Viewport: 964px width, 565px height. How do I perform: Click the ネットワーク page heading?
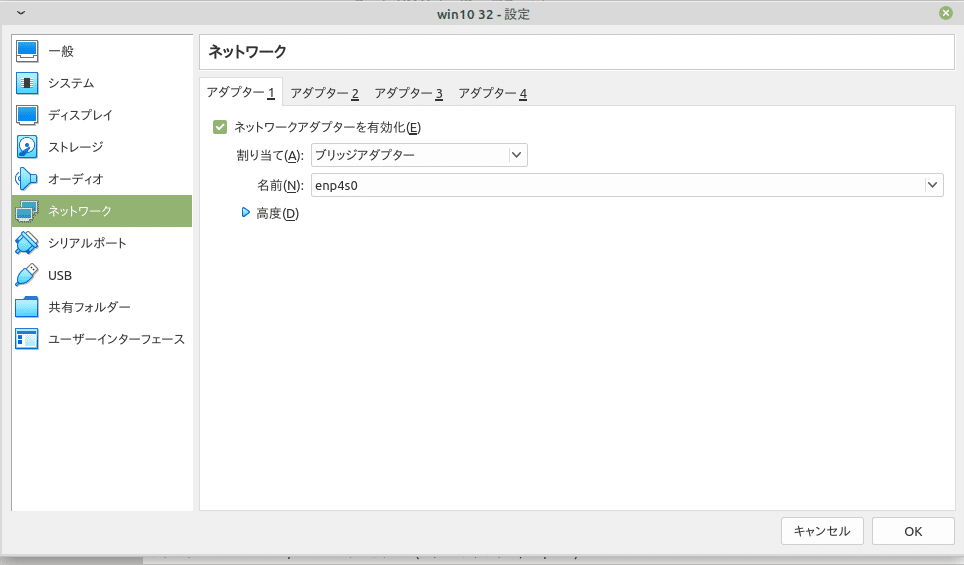(x=248, y=52)
